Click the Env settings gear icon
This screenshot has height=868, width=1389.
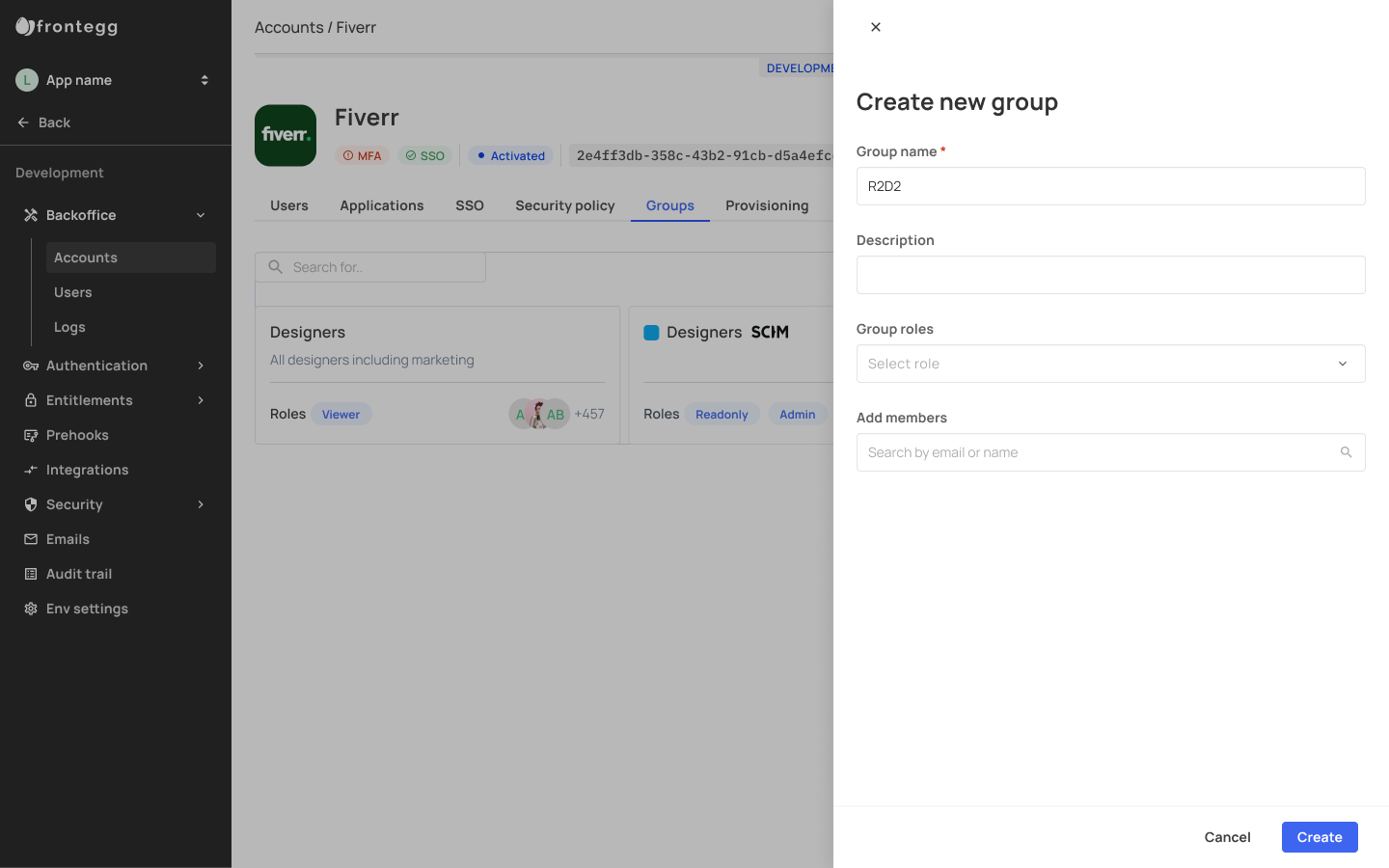click(31, 609)
